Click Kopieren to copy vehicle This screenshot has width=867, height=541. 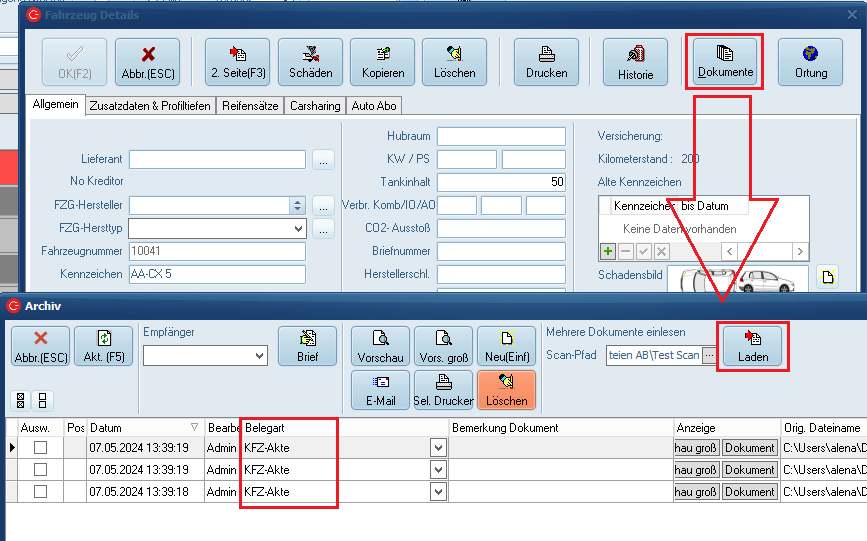[x=382, y=61]
